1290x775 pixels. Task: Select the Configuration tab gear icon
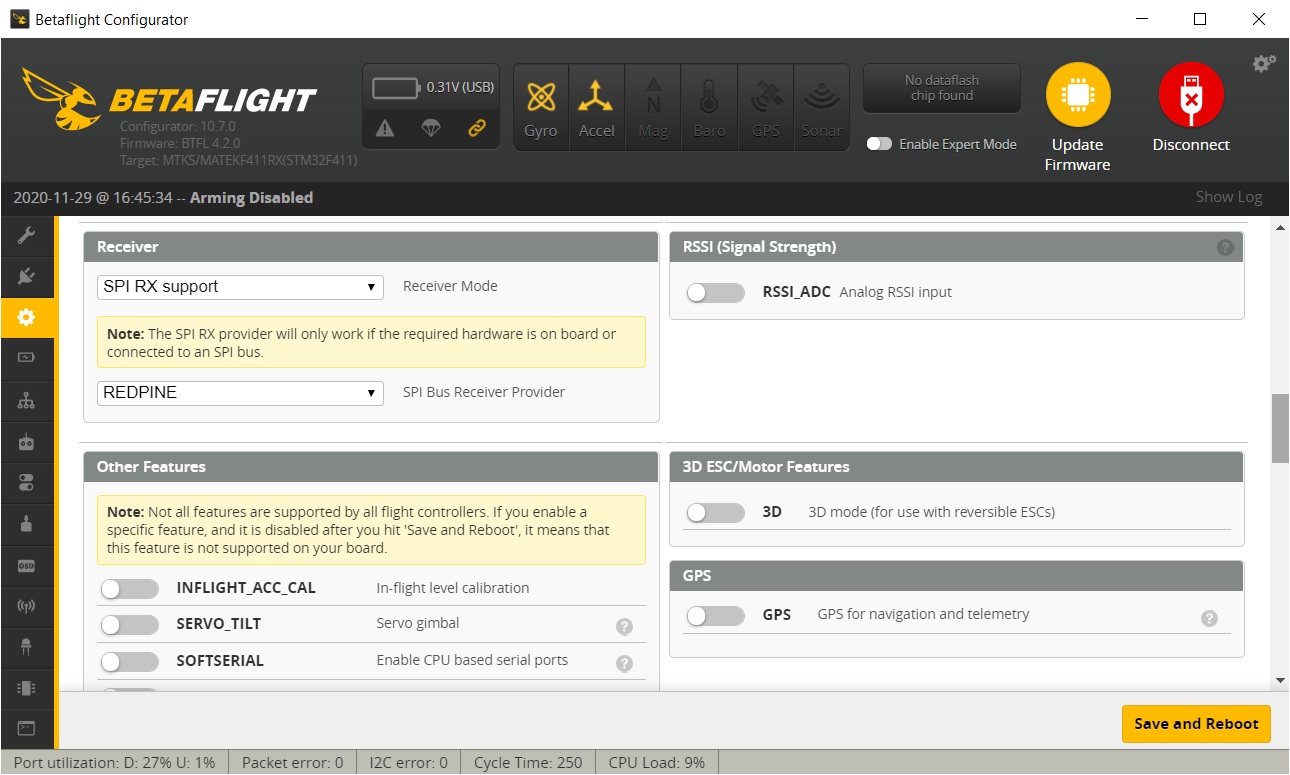coord(27,317)
